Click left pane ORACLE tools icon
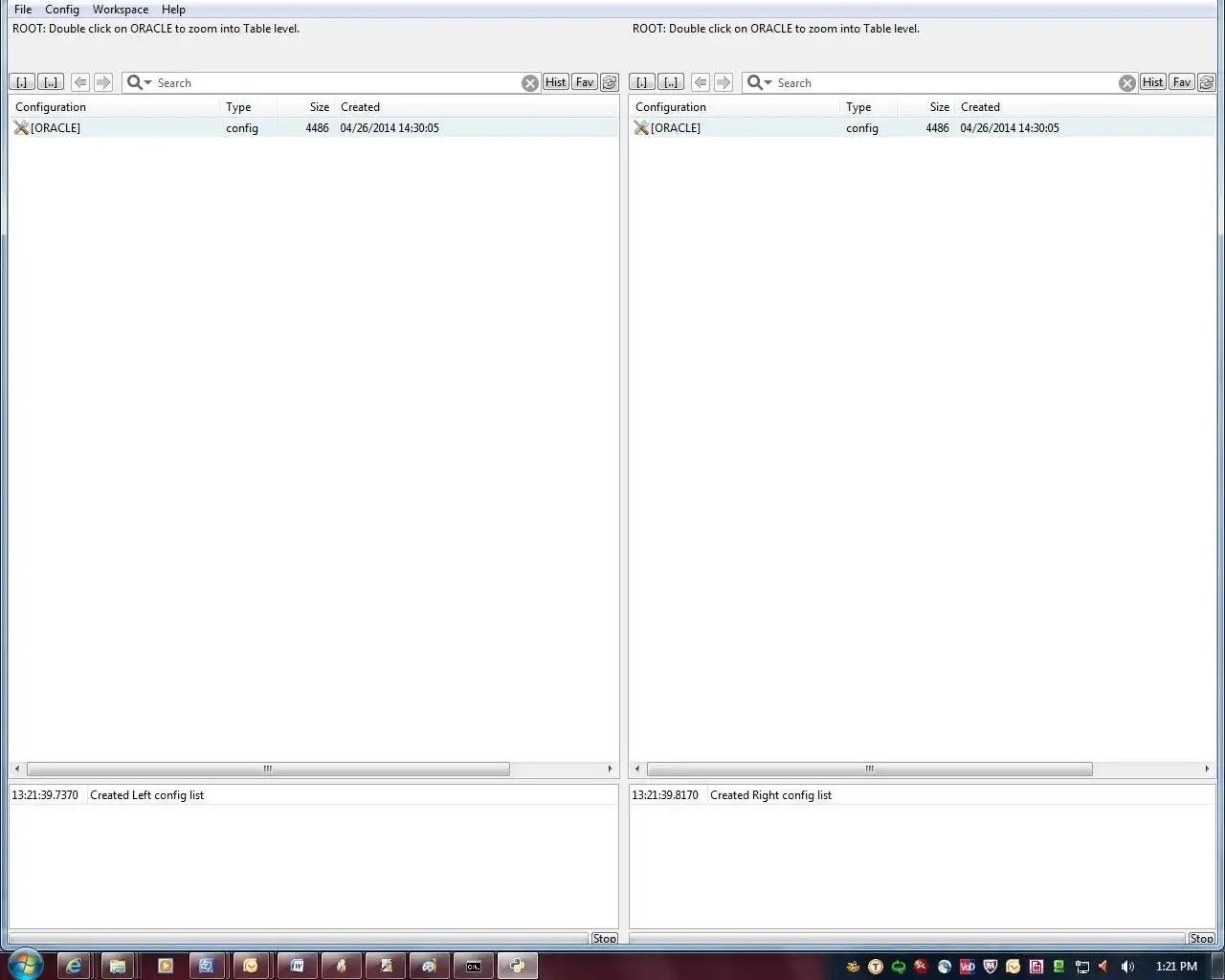 21,127
